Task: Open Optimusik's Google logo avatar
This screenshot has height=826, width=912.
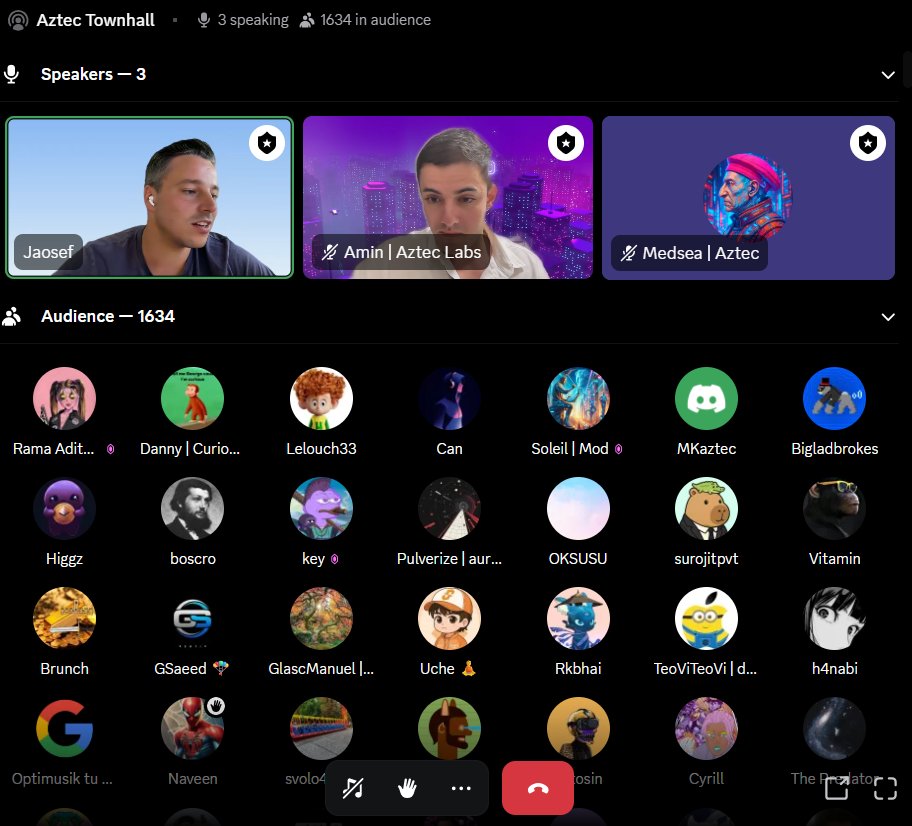Action: point(65,728)
